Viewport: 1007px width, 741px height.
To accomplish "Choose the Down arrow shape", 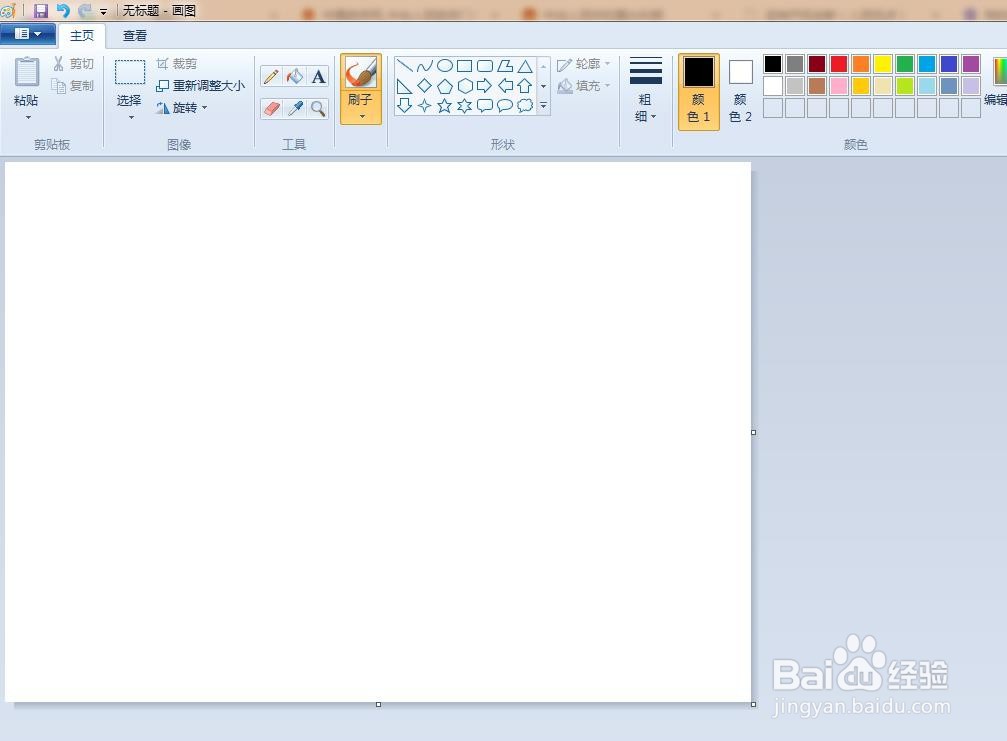I will (404, 105).
